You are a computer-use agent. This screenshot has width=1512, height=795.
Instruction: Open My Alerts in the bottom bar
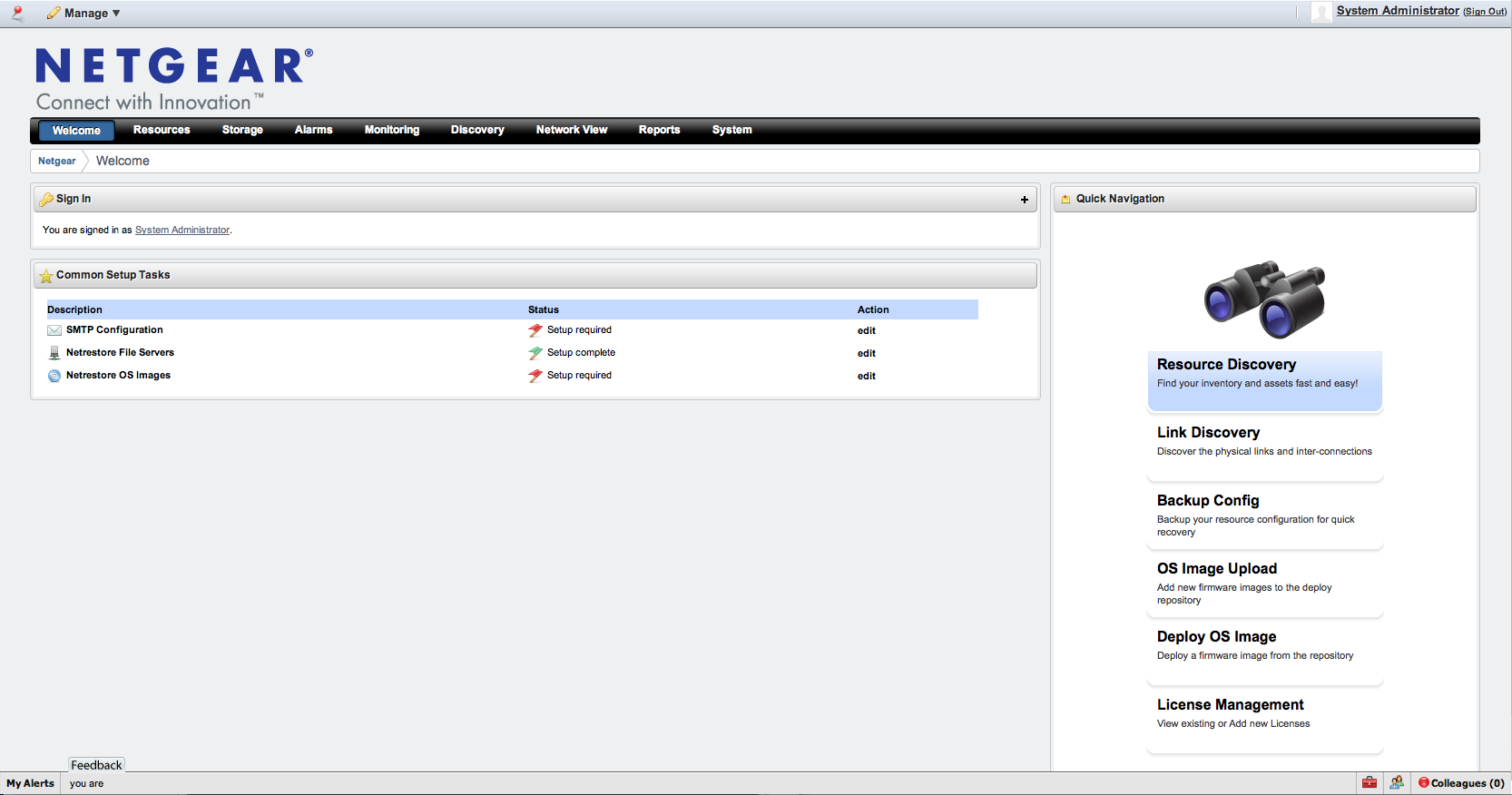[x=30, y=783]
